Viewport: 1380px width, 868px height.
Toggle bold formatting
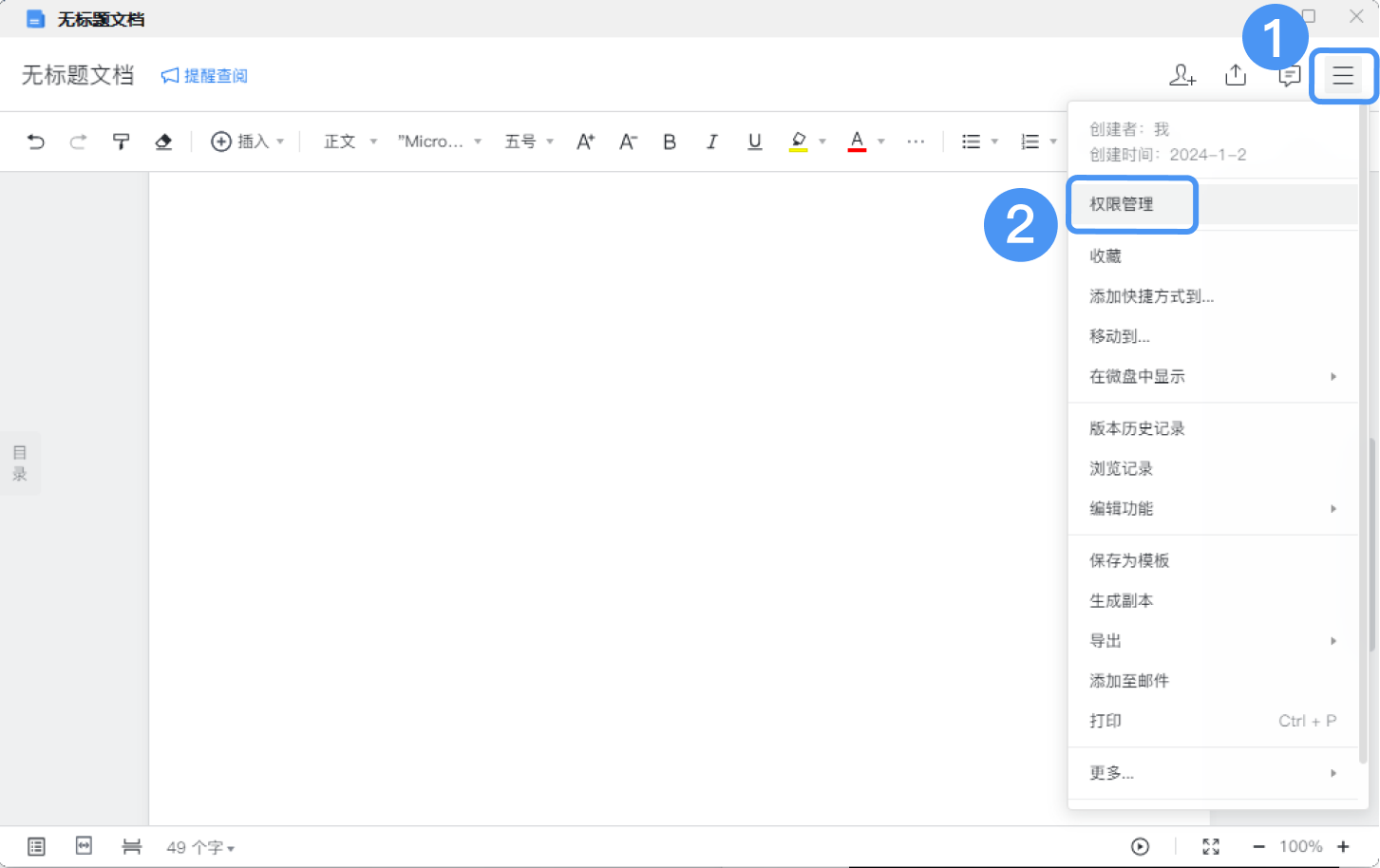coord(670,142)
